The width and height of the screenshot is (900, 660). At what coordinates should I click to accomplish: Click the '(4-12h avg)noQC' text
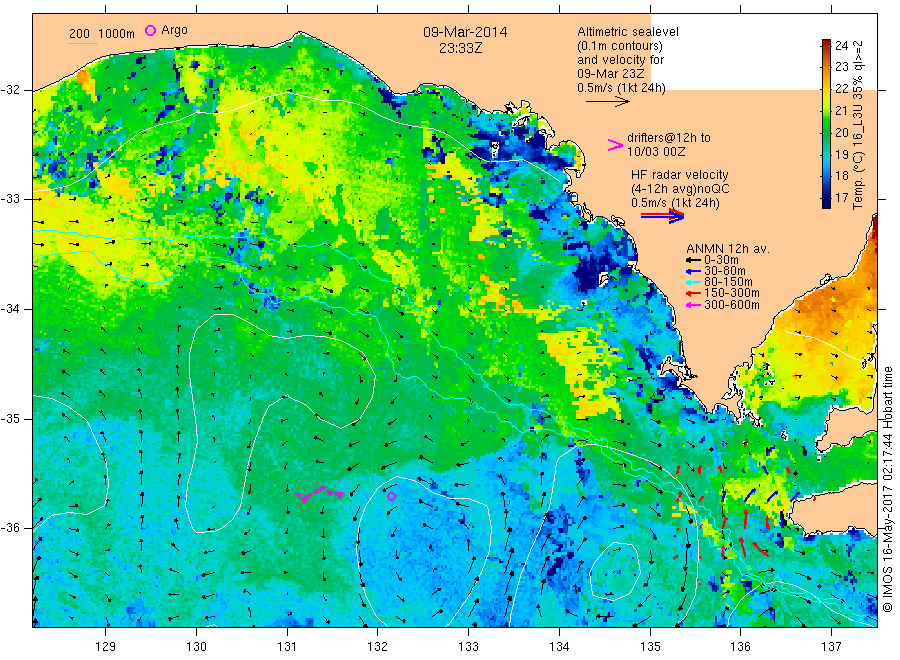680,189
